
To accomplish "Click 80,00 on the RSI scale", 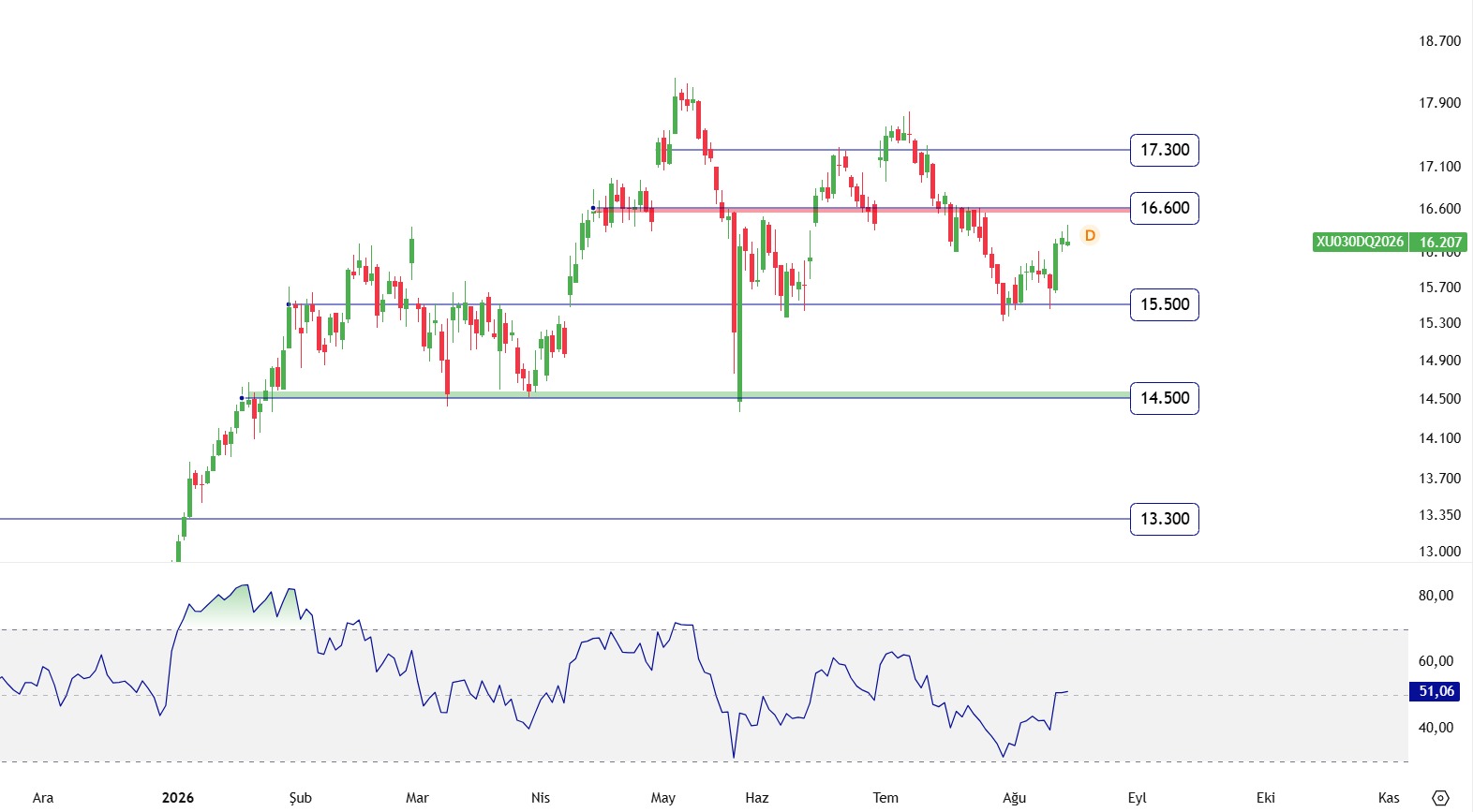I will point(1436,596).
